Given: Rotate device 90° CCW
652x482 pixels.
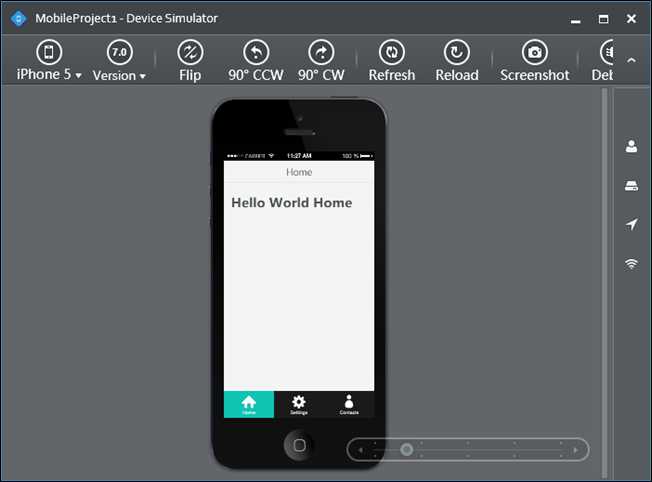Looking at the screenshot, I should coord(256,61).
